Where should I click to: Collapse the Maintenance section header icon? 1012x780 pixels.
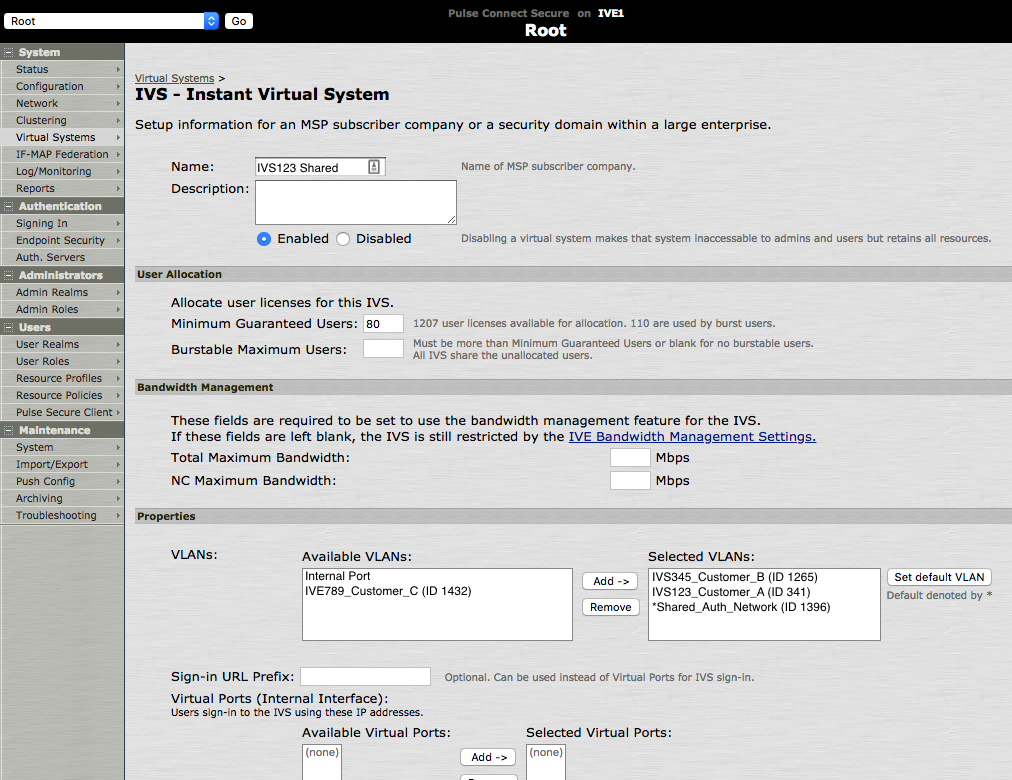[x=9, y=430]
